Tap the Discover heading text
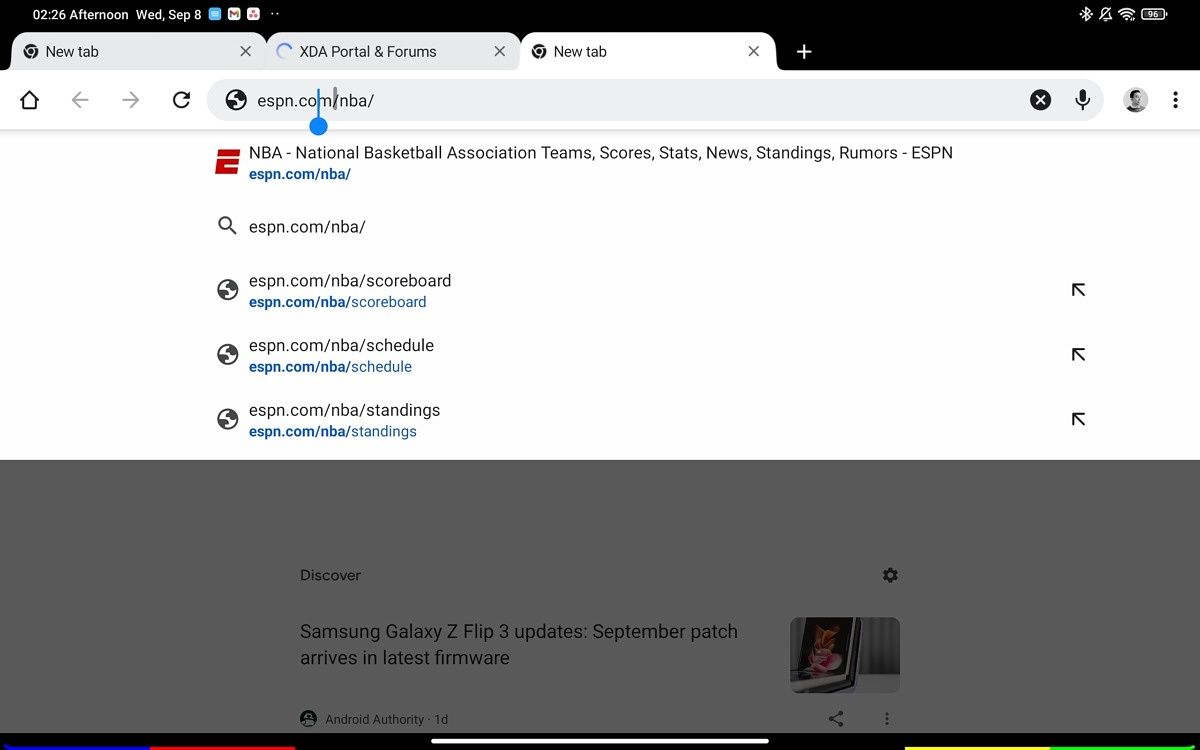Screen dimensions: 1200x750 pos(330,575)
